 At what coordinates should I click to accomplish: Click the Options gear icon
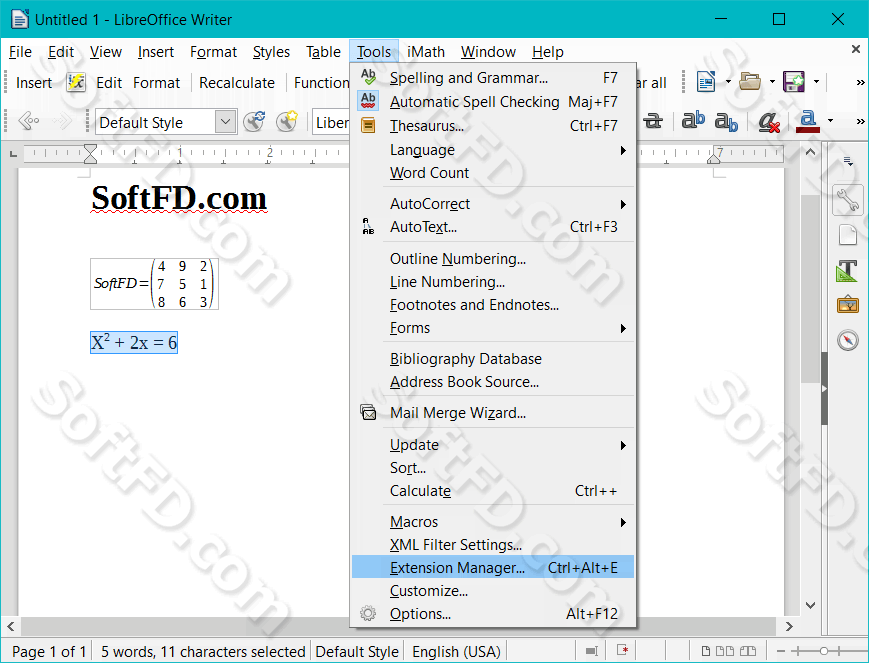[368, 614]
